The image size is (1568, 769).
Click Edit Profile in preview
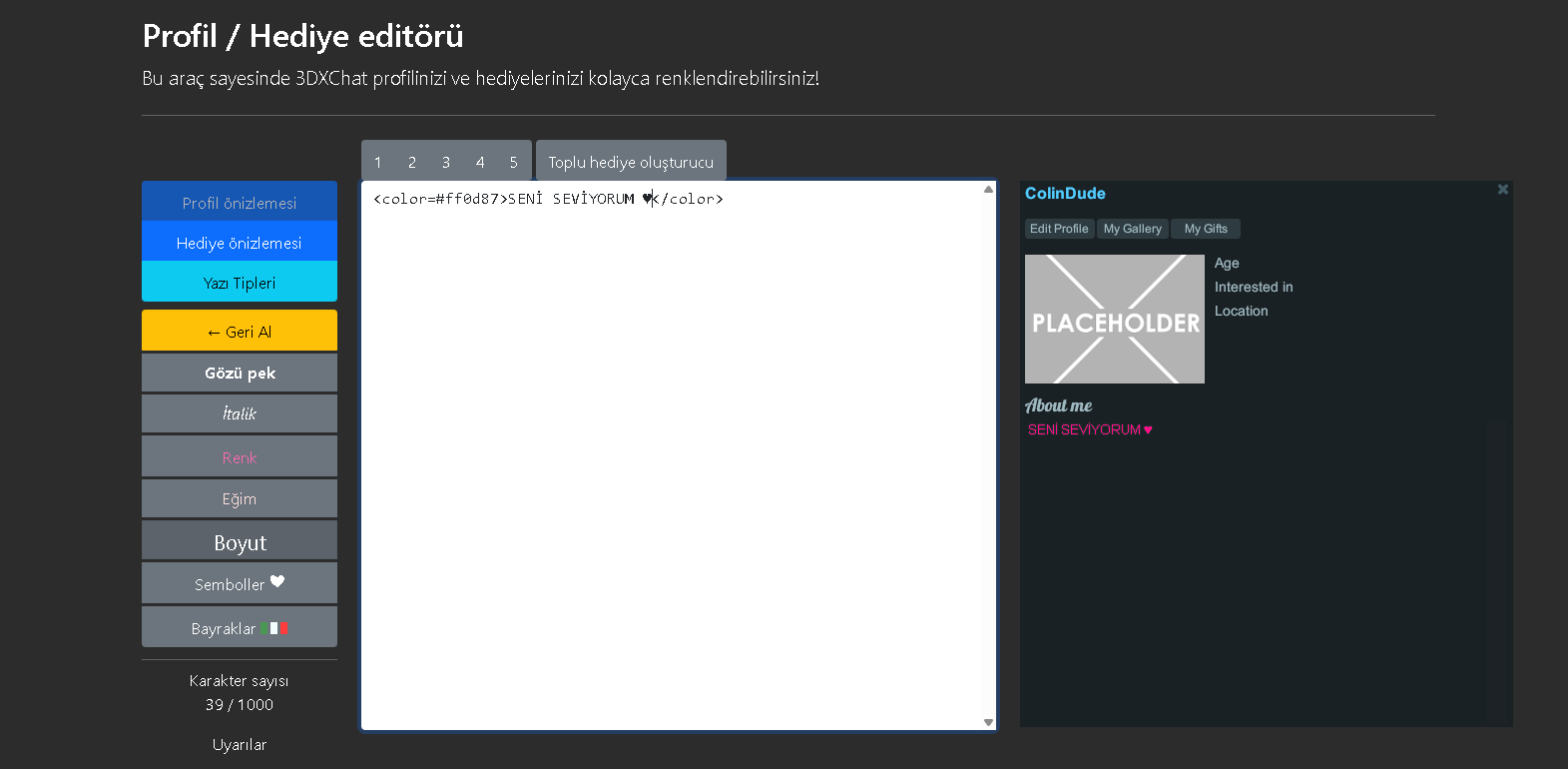[1059, 229]
